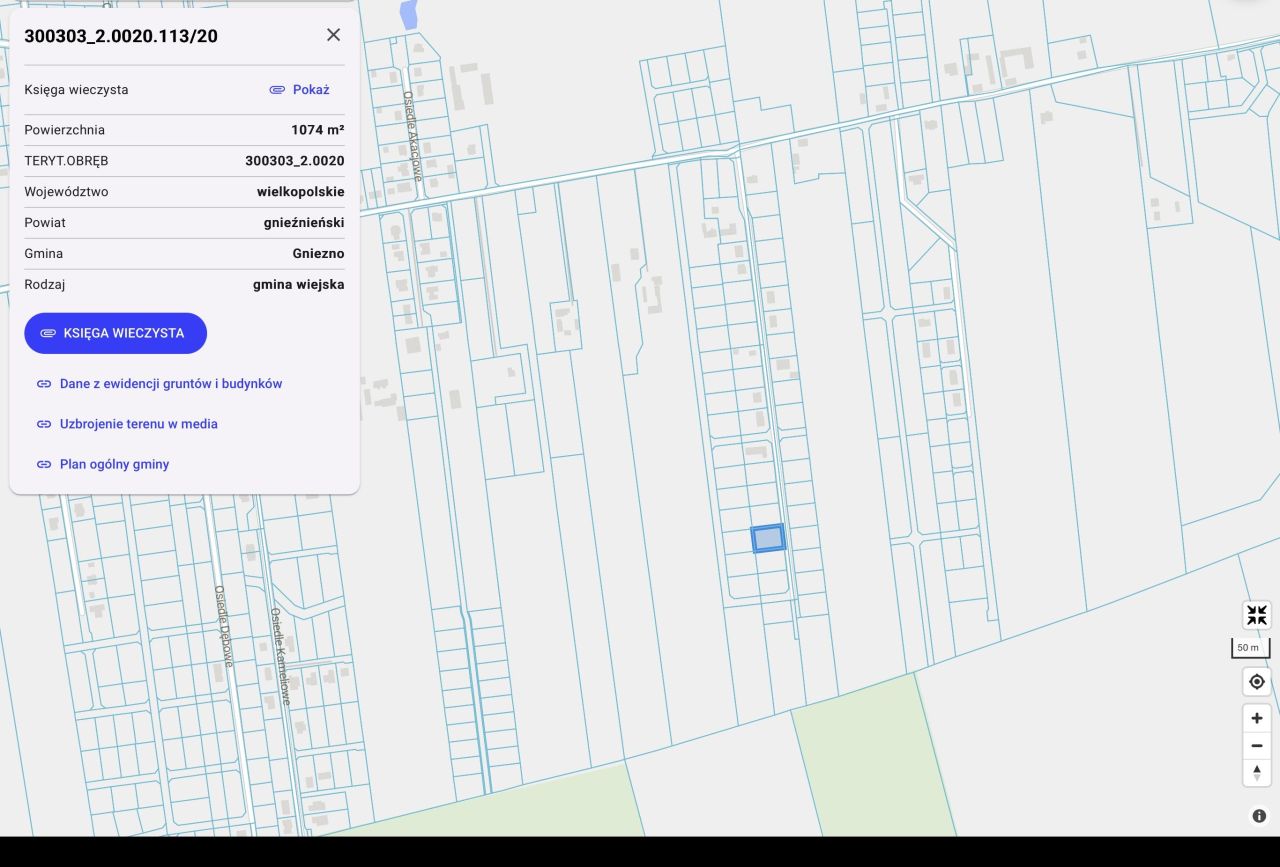Select the area value 1074 m²
The image size is (1280, 867).
pos(318,130)
